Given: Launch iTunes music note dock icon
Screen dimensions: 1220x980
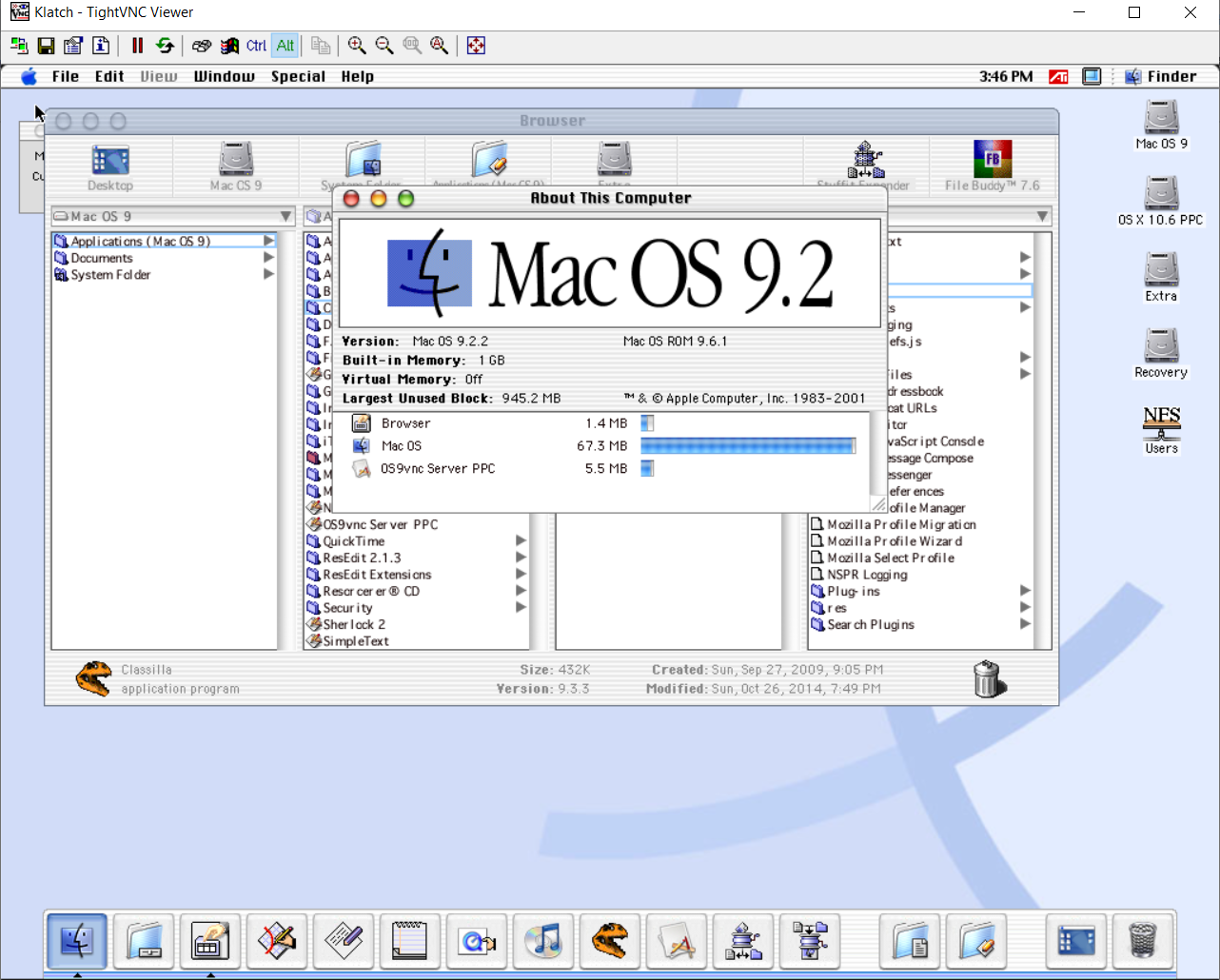Looking at the screenshot, I should [x=543, y=942].
